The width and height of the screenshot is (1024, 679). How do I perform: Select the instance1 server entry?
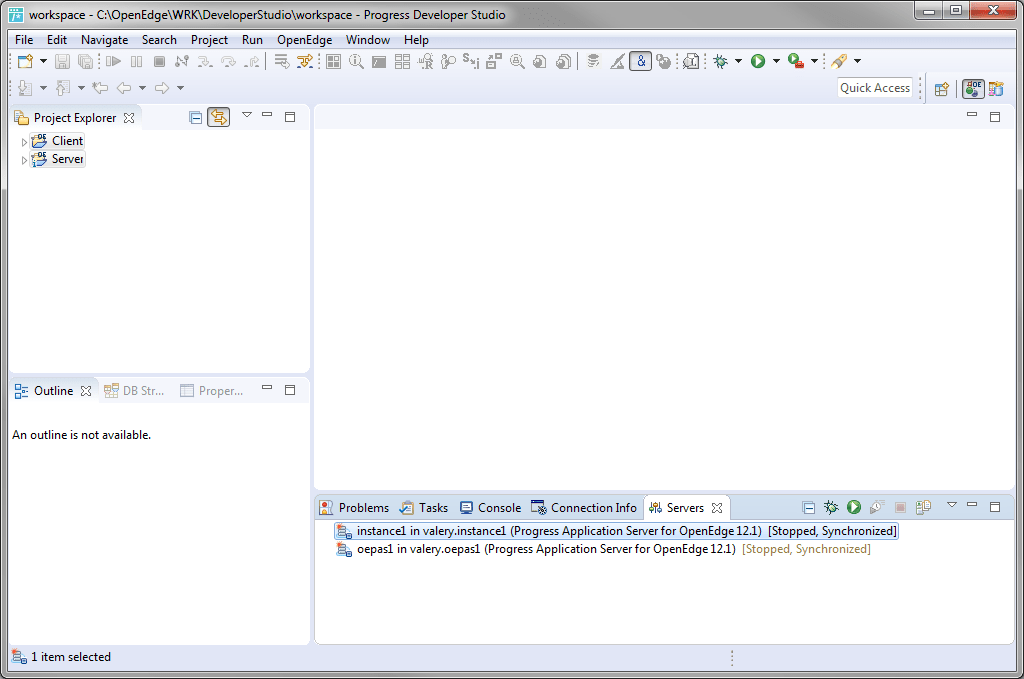(616, 531)
